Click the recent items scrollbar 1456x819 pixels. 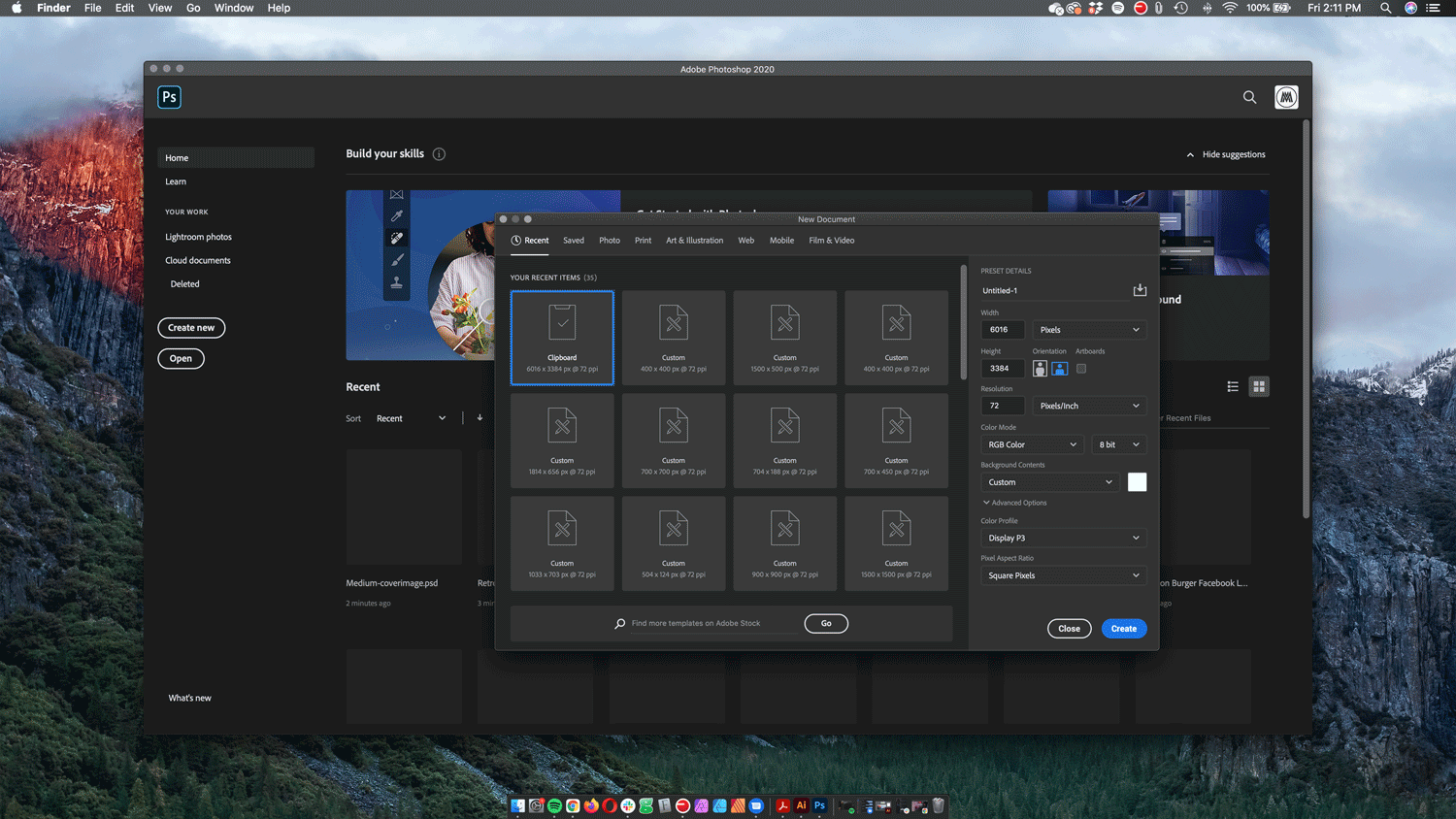point(963,322)
